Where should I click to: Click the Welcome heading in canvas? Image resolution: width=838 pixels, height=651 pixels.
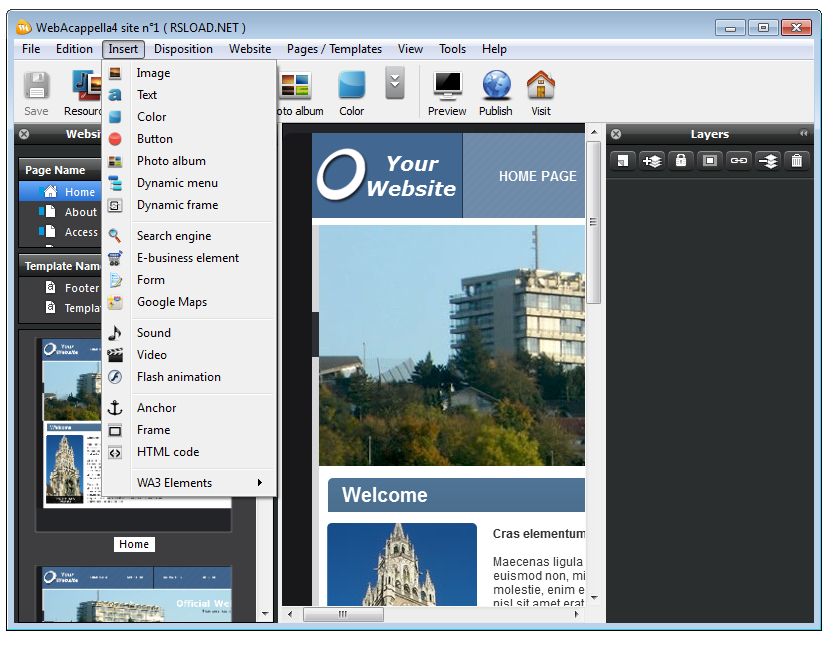[x=385, y=495]
